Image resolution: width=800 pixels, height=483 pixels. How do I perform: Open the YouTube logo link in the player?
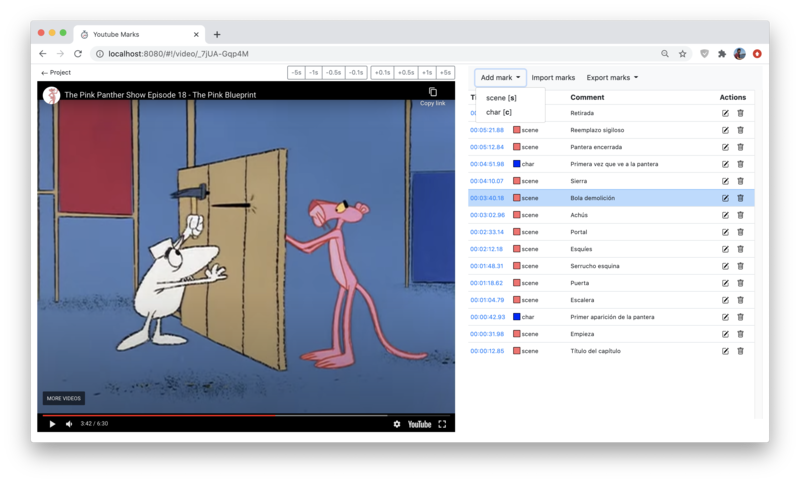pos(419,424)
